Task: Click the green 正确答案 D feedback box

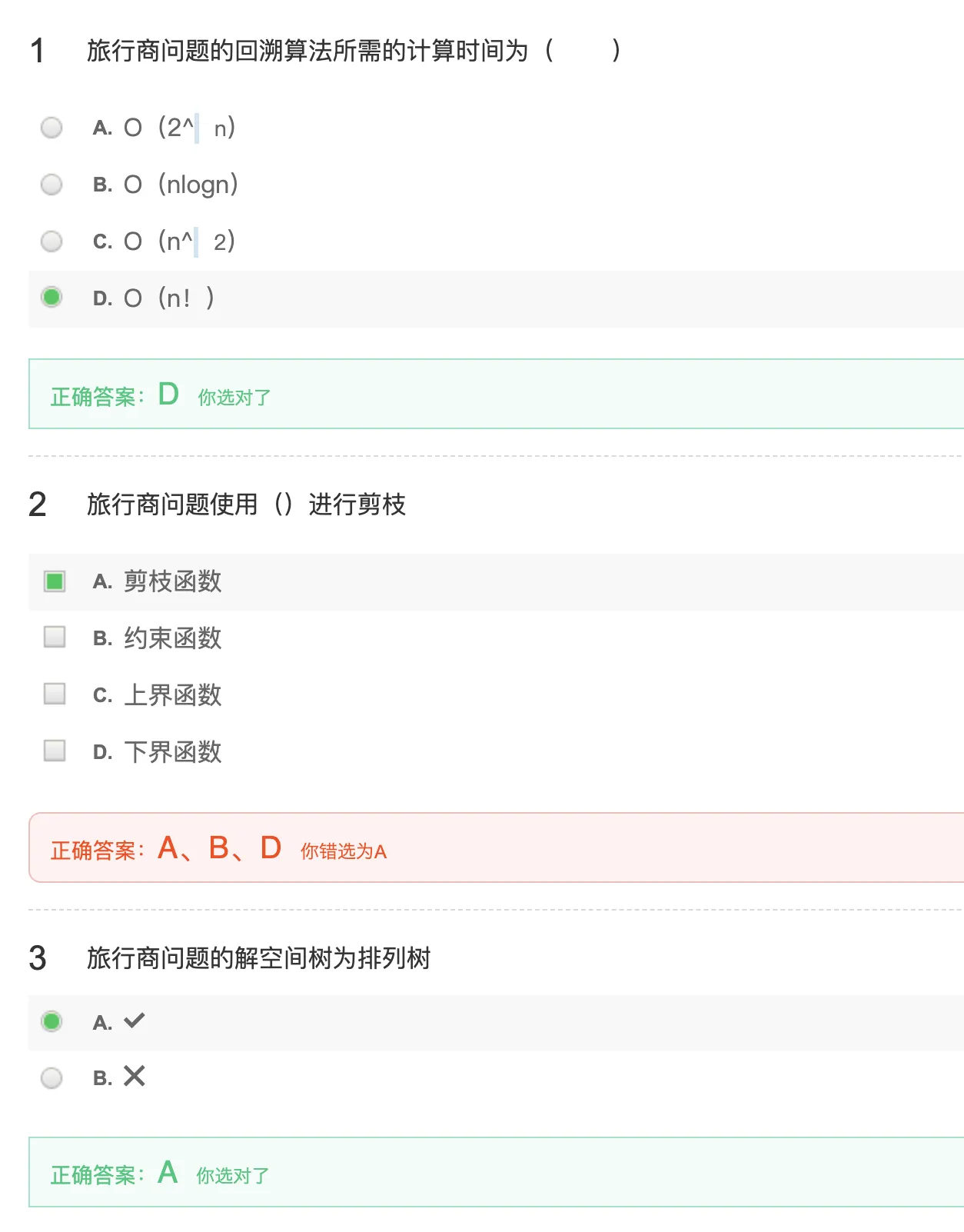Action: pos(496,394)
